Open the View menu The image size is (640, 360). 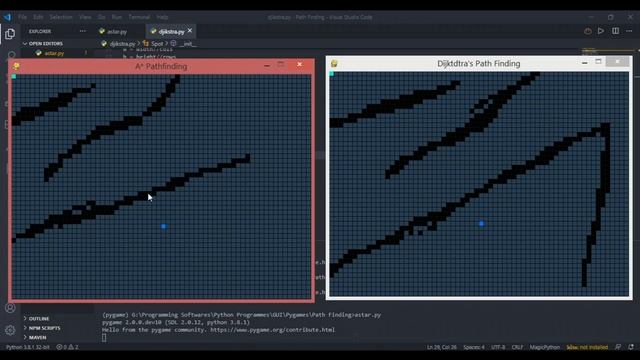(x=85, y=17)
